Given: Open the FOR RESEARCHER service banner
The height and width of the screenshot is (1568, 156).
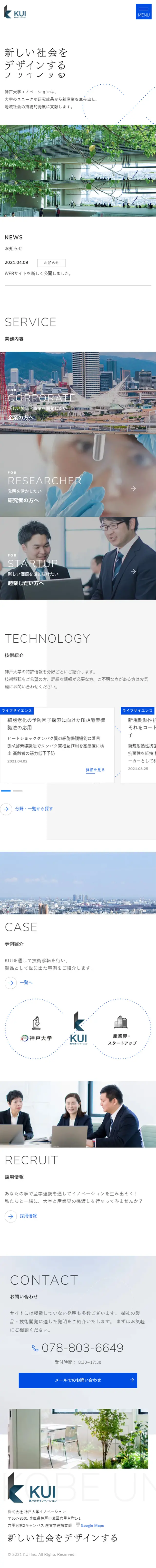Looking at the screenshot, I should [x=78, y=475].
